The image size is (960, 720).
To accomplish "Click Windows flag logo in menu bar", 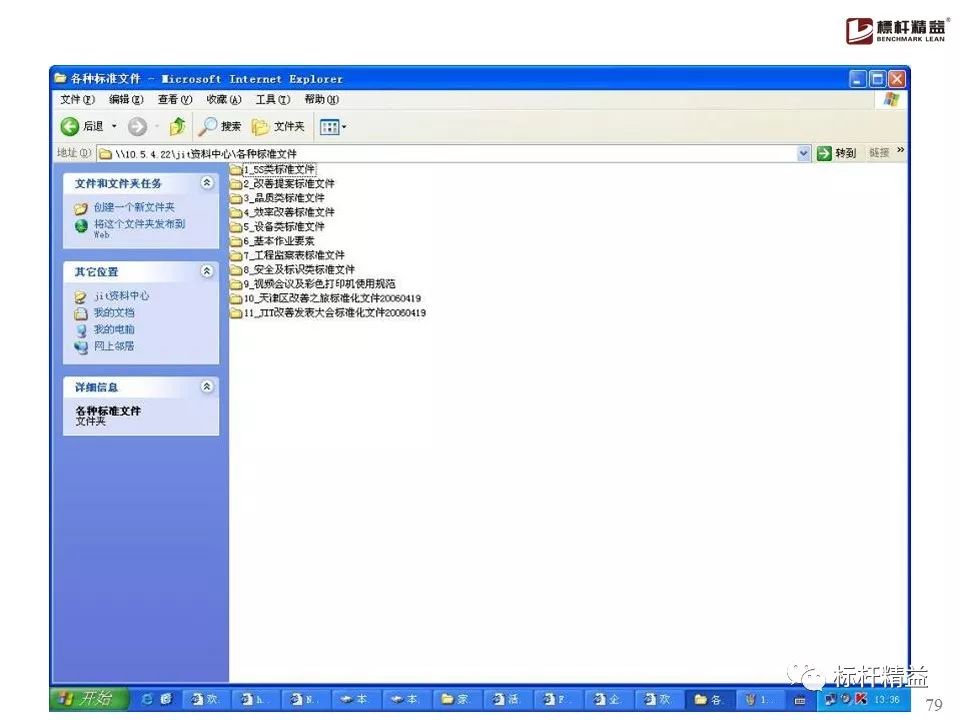I will point(891,100).
